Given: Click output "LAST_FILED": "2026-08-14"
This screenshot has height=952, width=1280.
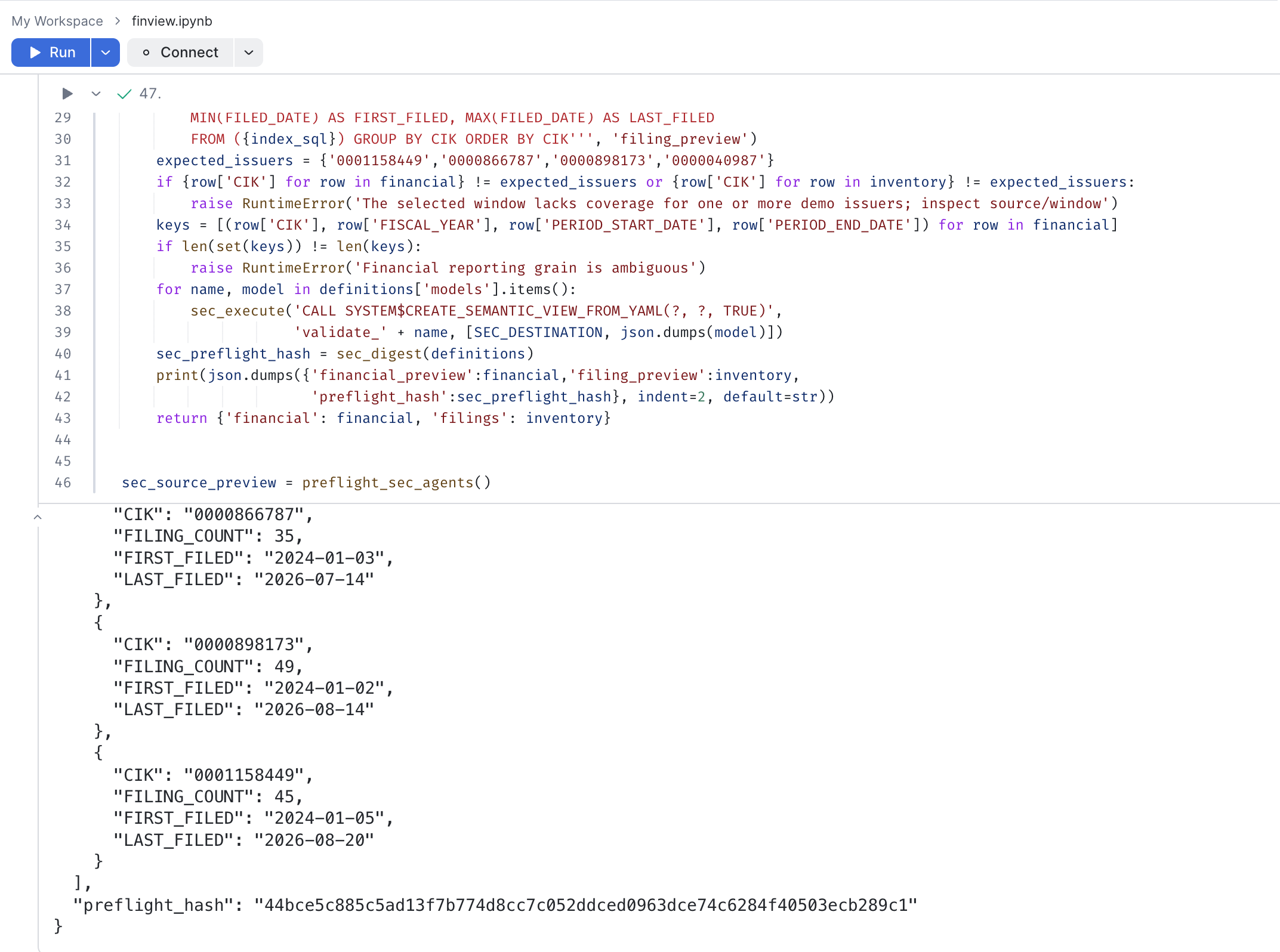Looking at the screenshot, I should (x=244, y=709).
